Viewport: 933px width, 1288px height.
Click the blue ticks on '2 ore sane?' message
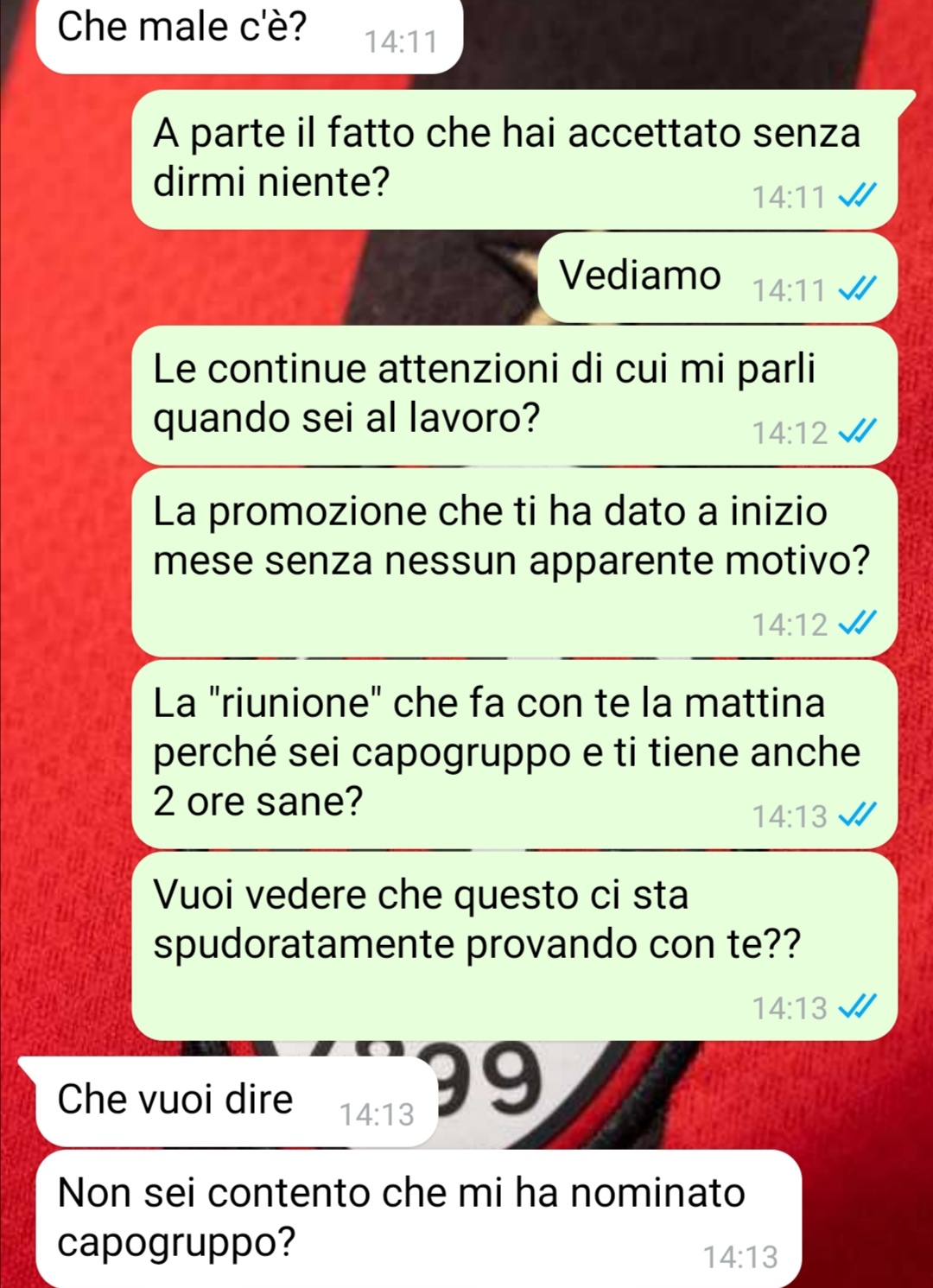click(x=858, y=815)
